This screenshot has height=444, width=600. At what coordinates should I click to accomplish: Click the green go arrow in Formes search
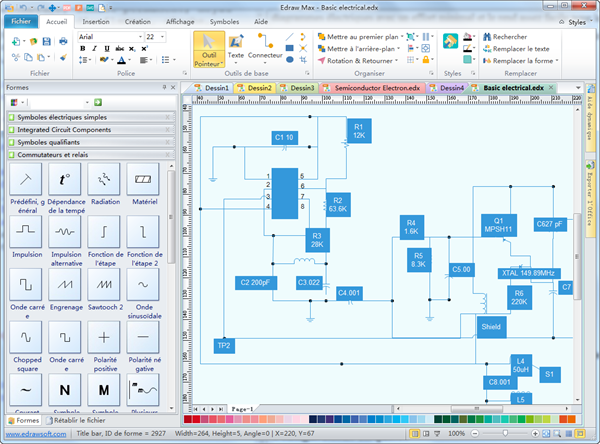(98, 102)
